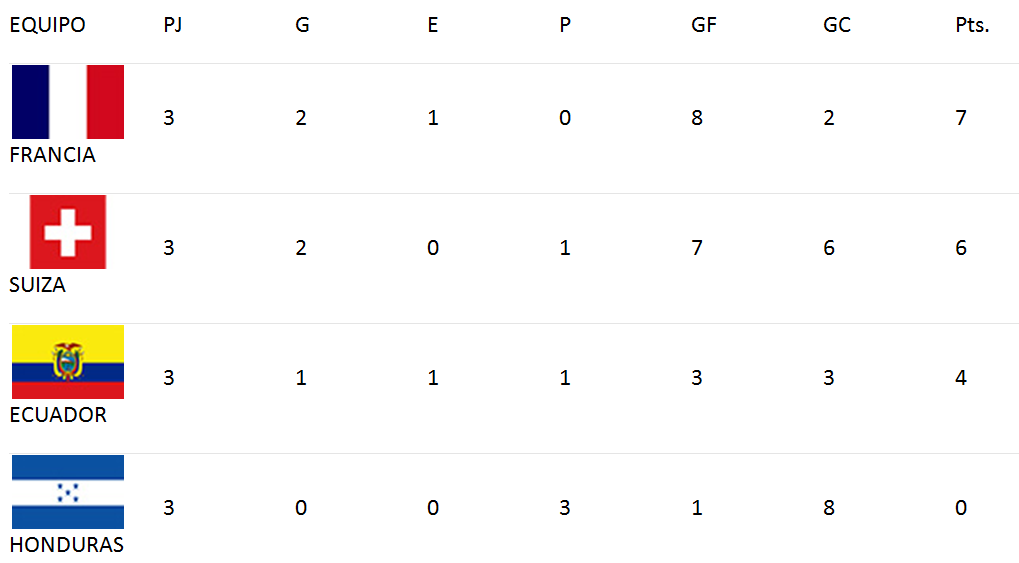The image size is (1019, 563).
Task: Click the E draws column header
Action: 433,25
